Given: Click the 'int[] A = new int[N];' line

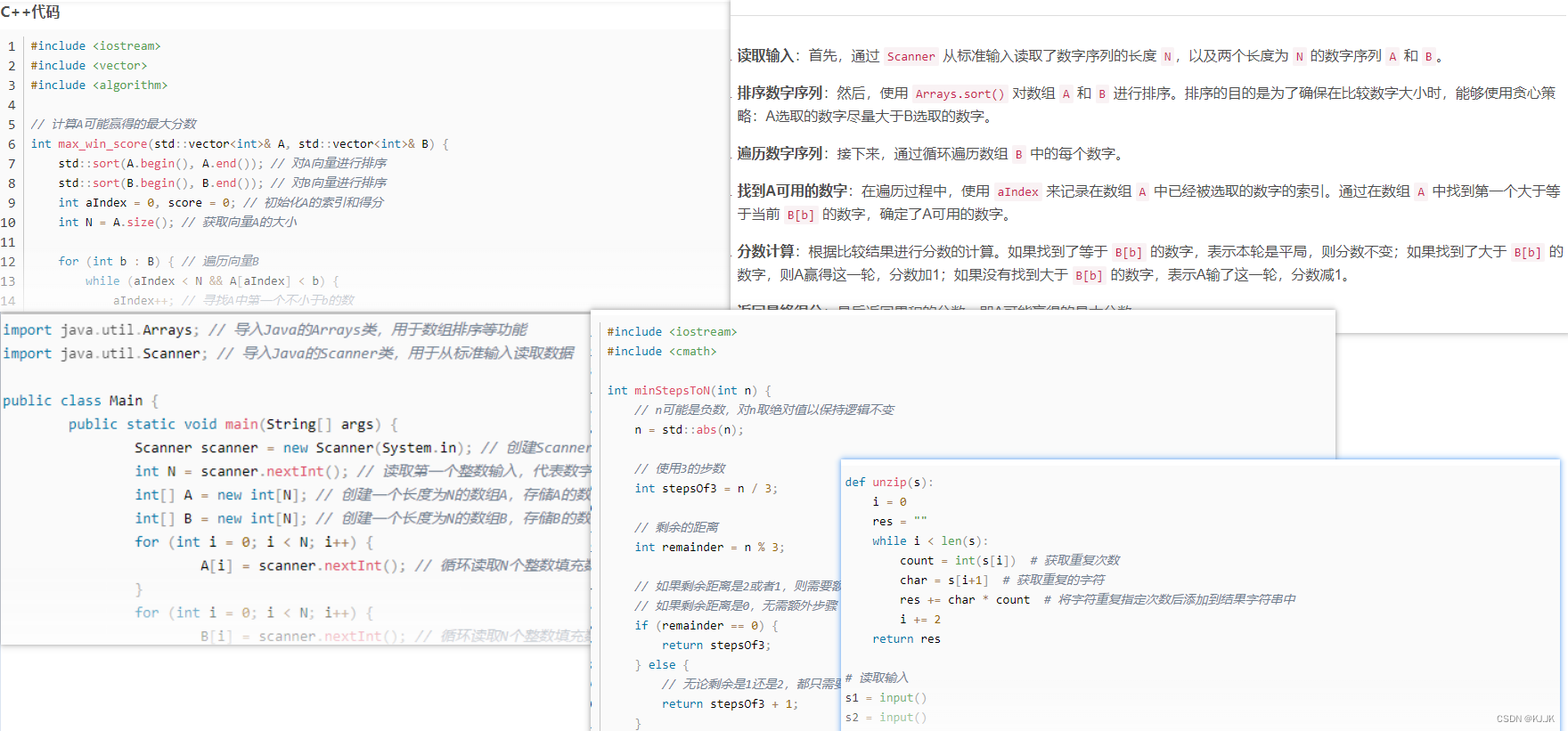Looking at the screenshot, I should click(221, 494).
